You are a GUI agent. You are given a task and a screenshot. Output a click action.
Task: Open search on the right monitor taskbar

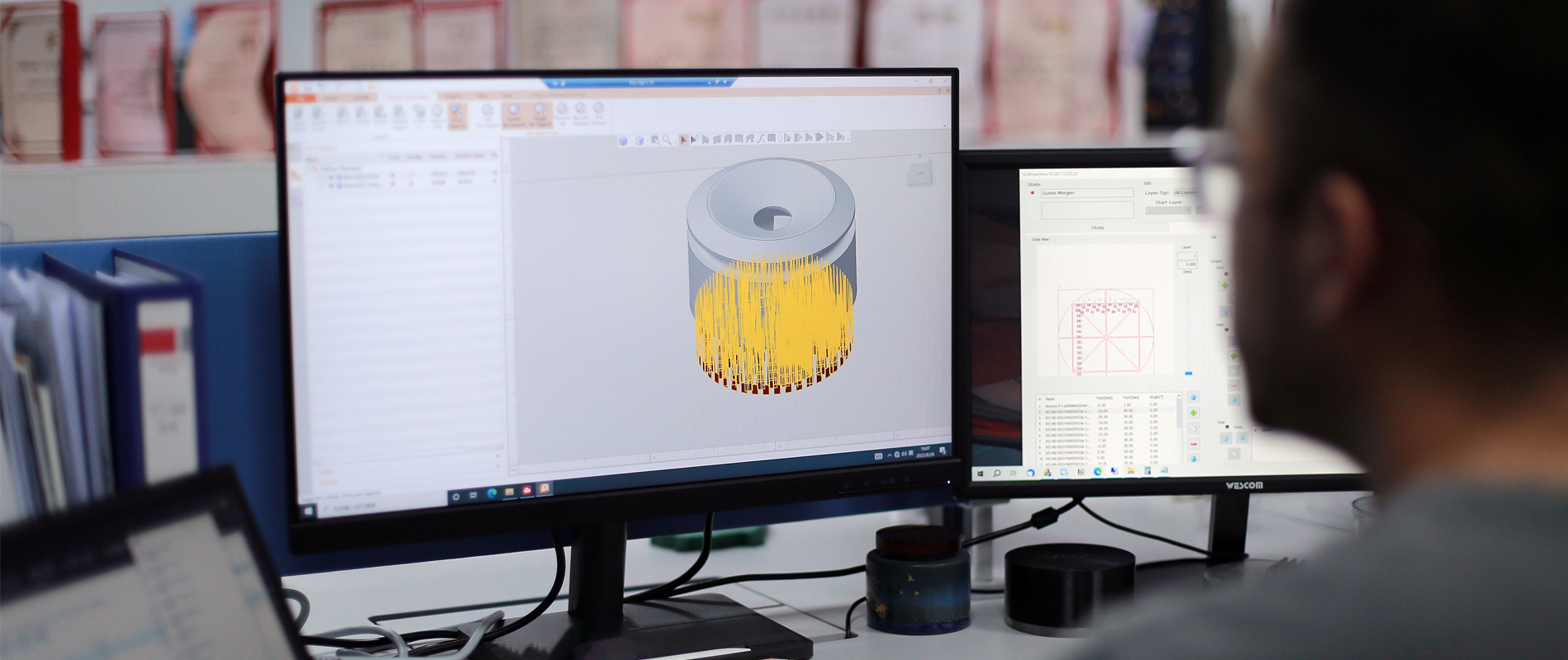pyautogui.click(x=997, y=474)
